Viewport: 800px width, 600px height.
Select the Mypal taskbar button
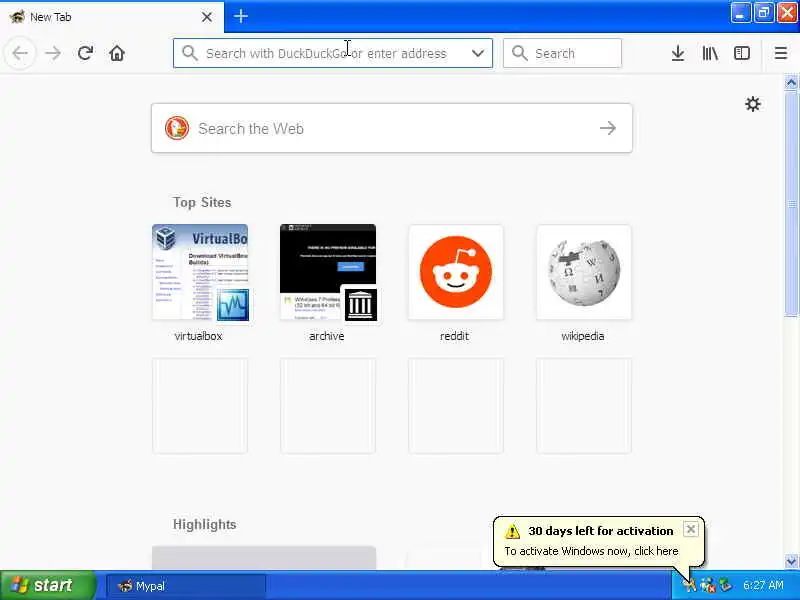[186, 586]
